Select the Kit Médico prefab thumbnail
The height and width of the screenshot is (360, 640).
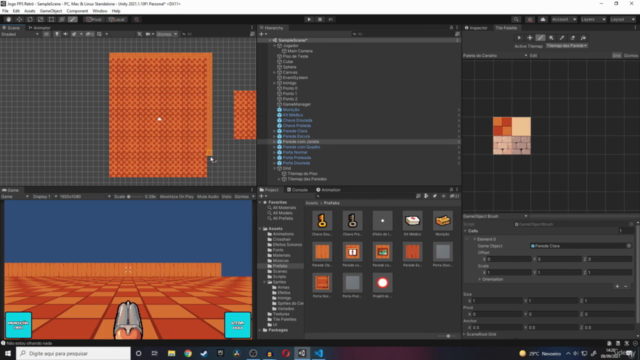coord(412,221)
